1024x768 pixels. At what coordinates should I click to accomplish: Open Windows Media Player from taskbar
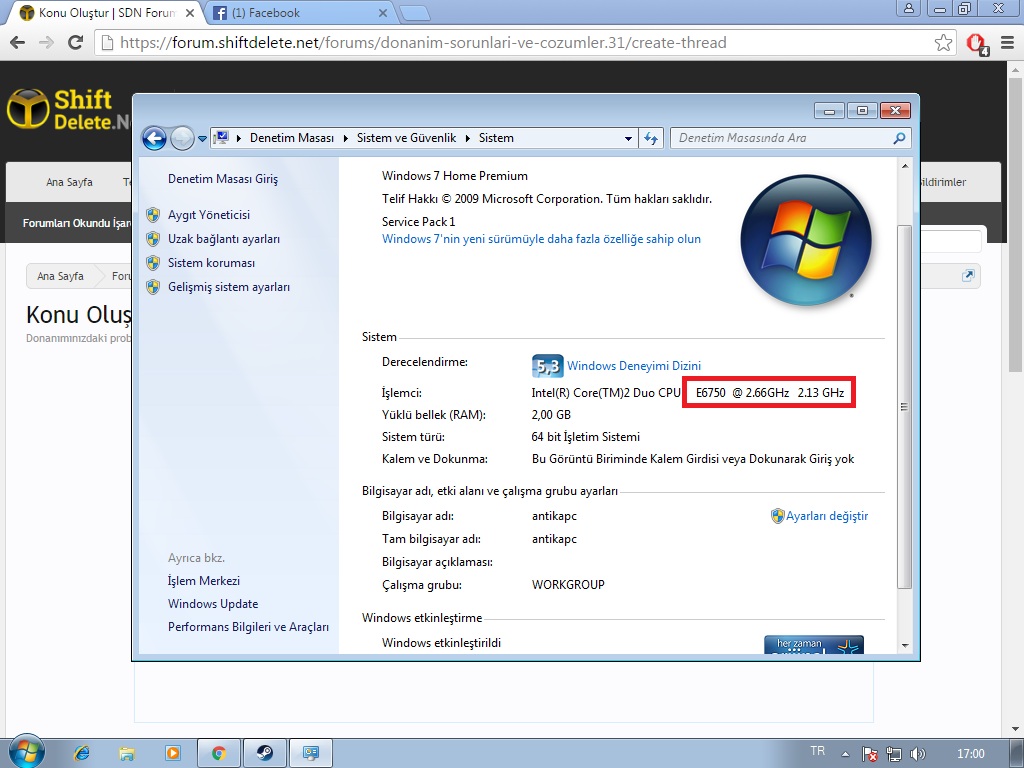(172, 753)
